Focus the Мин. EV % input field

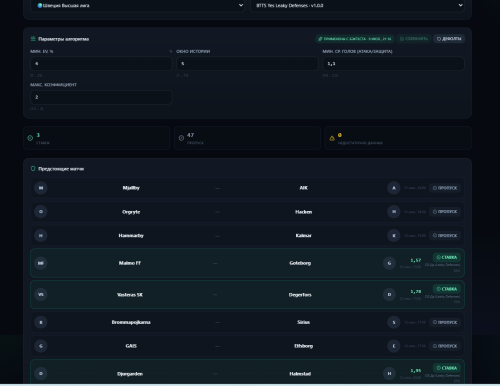pyautogui.click(x=101, y=64)
